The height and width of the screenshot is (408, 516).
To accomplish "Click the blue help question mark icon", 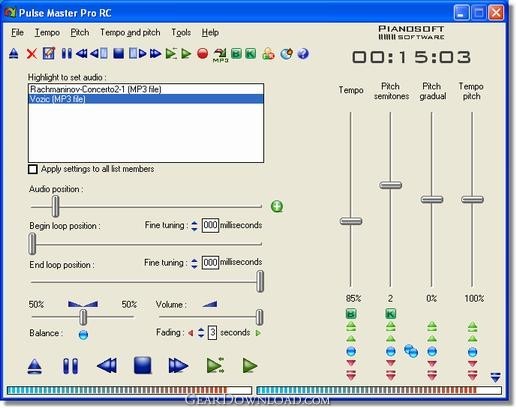I will pyautogui.click(x=303, y=54).
